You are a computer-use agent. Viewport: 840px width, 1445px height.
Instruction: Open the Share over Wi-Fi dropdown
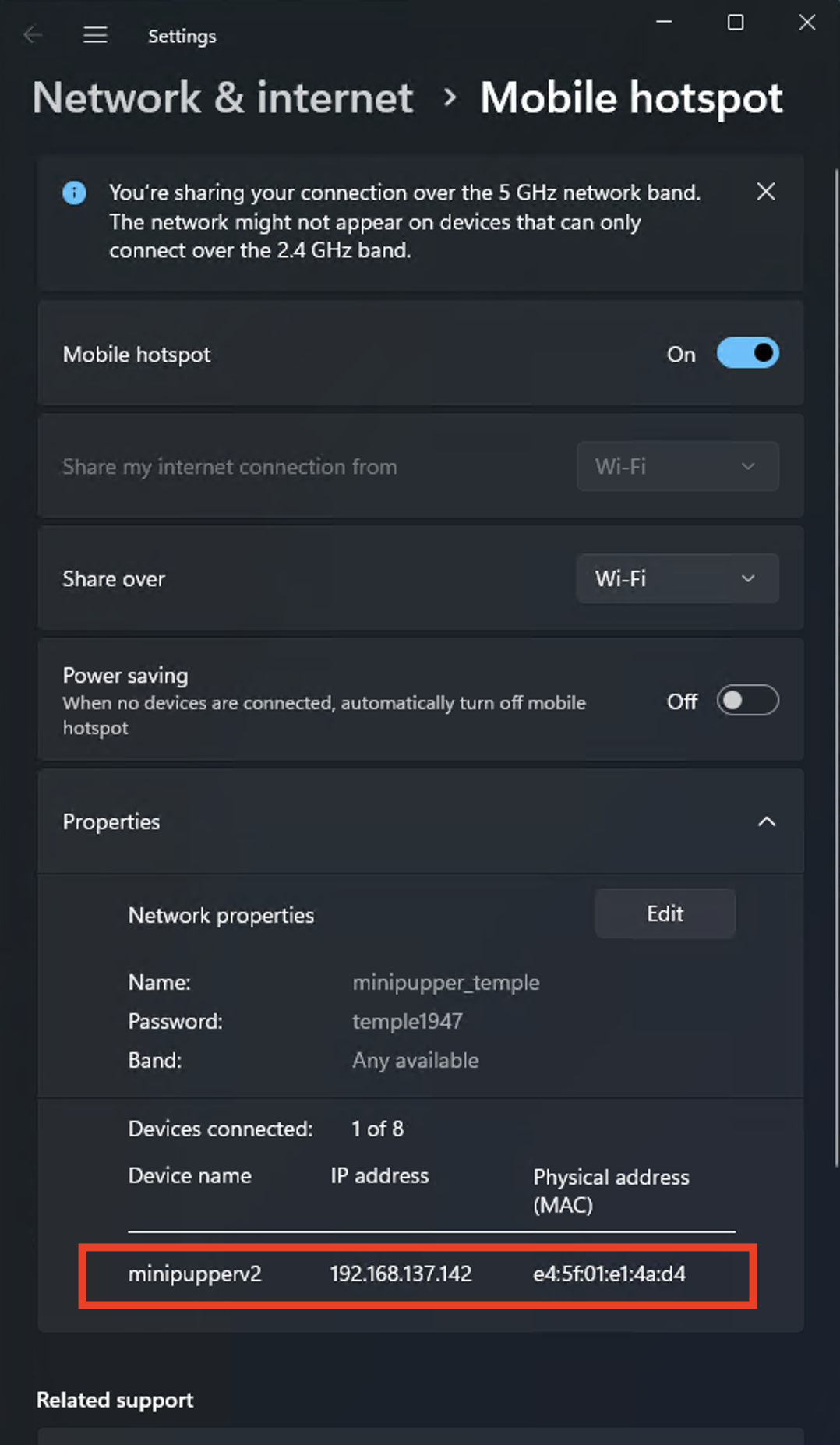(676, 578)
